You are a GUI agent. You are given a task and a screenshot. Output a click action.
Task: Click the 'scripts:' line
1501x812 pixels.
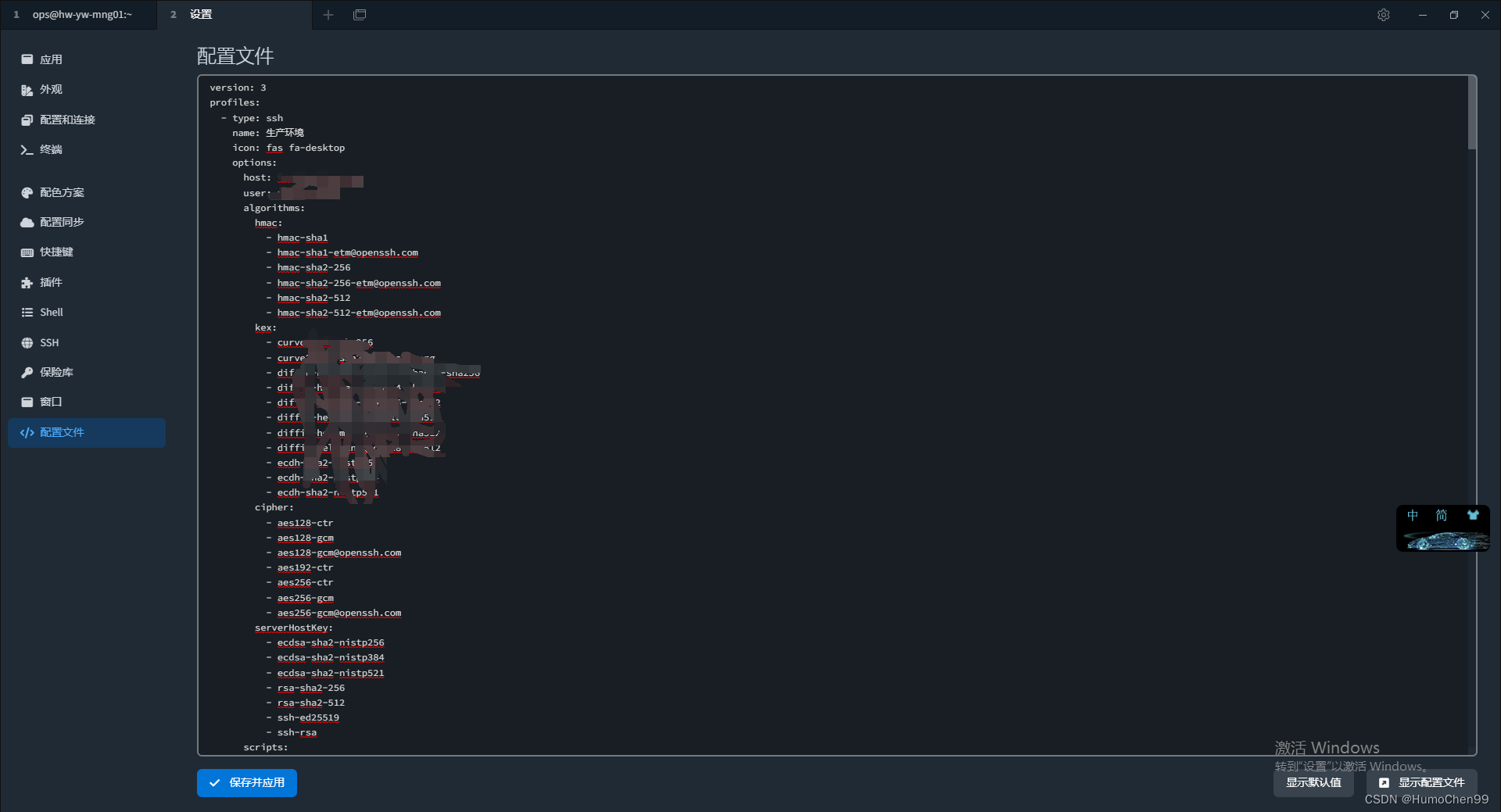point(266,747)
